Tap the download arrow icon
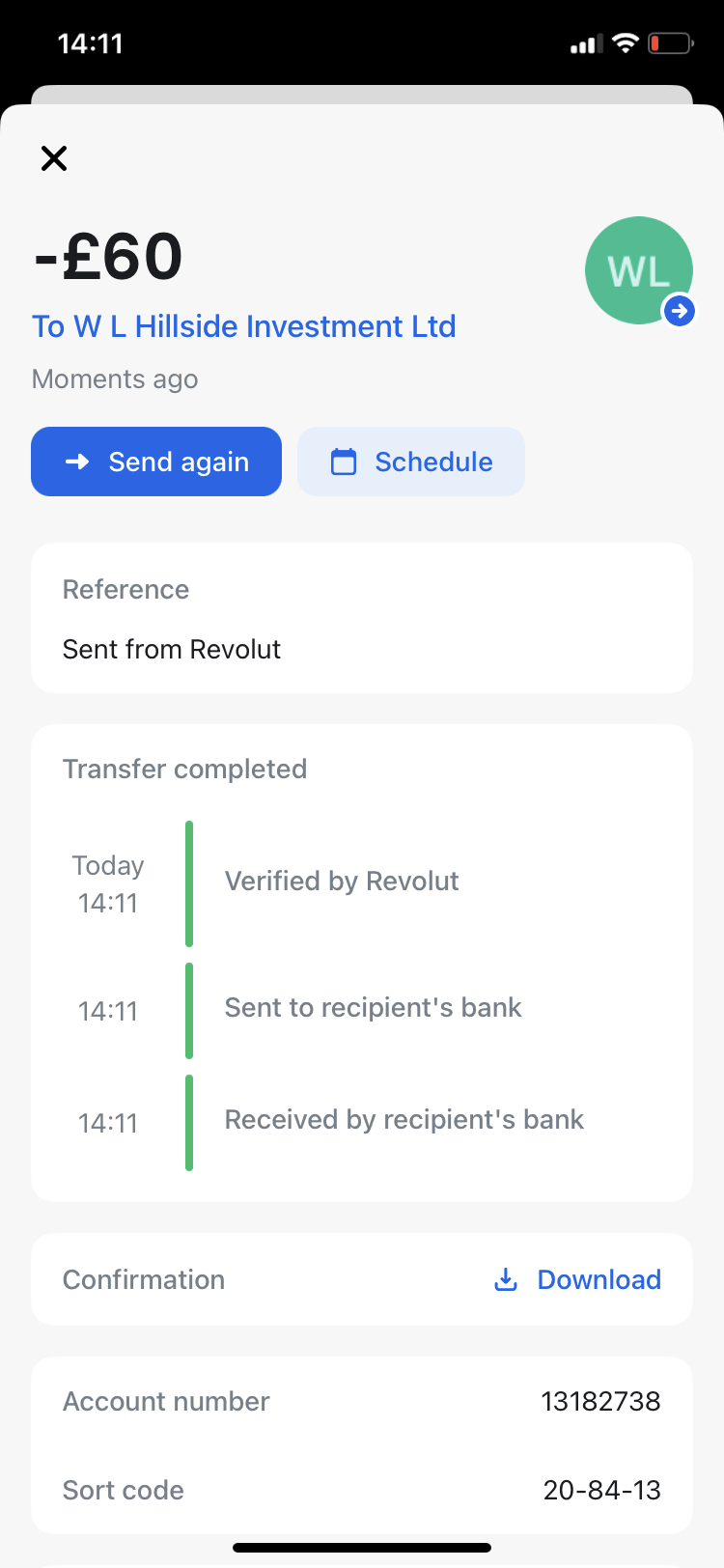 point(506,1279)
